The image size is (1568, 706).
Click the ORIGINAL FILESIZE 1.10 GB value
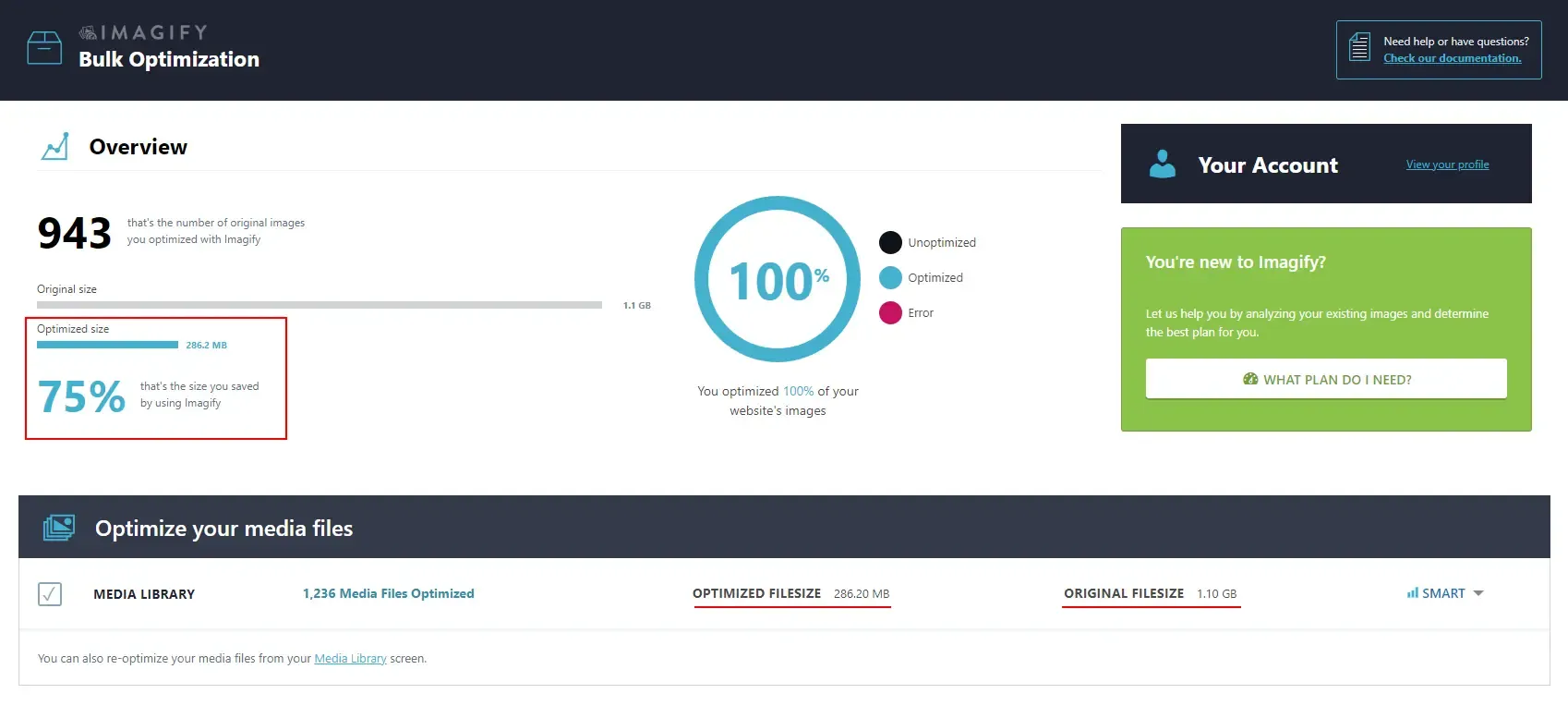tap(1216, 594)
